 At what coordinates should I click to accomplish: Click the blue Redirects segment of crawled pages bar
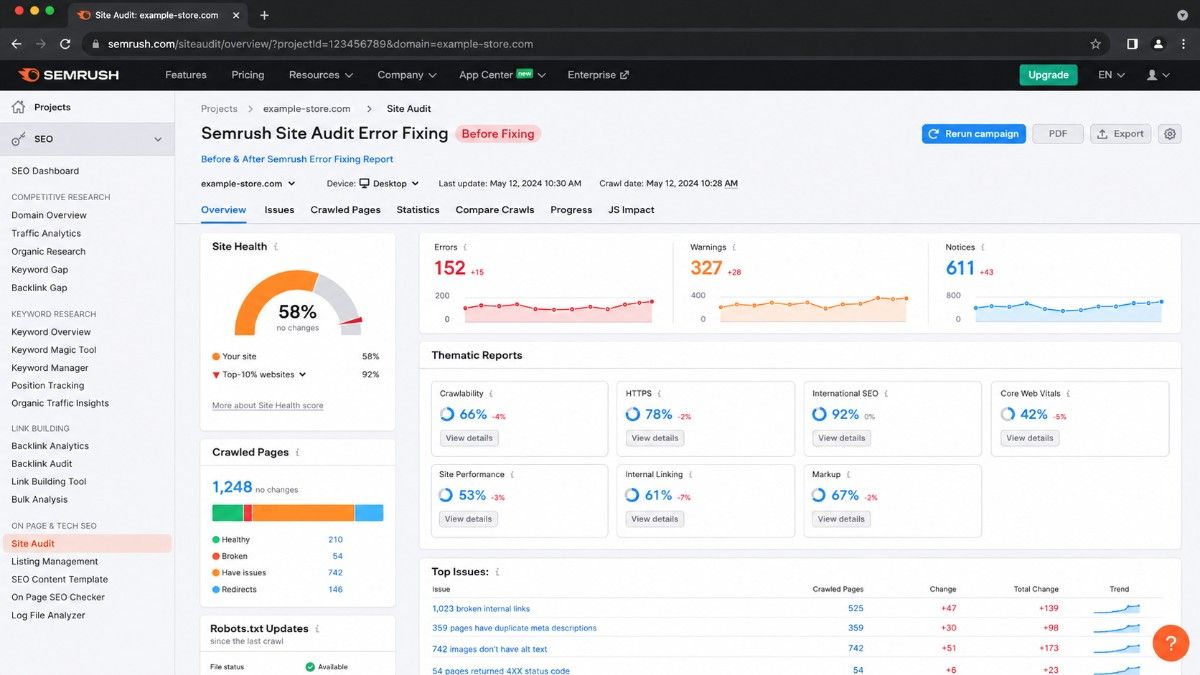click(x=369, y=512)
